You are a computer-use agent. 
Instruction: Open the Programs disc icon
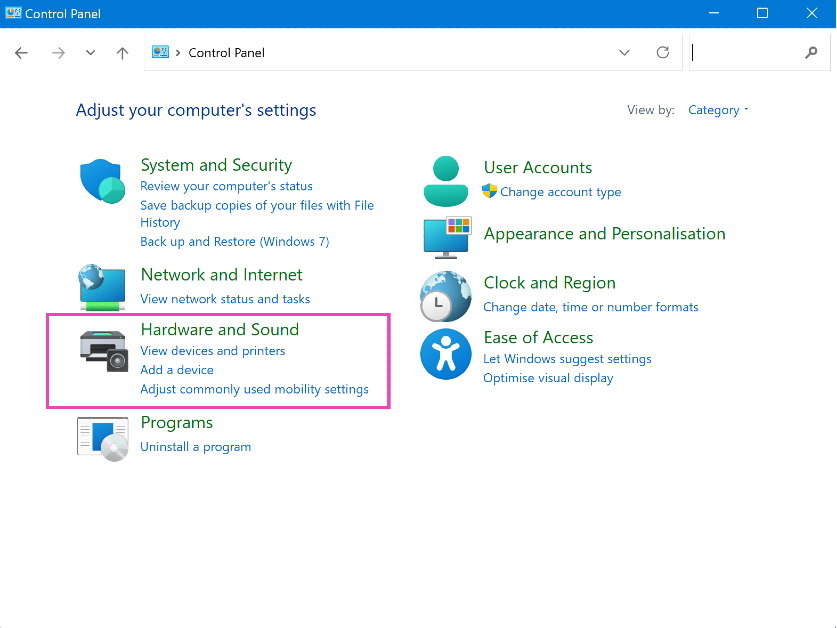coord(103,437)
